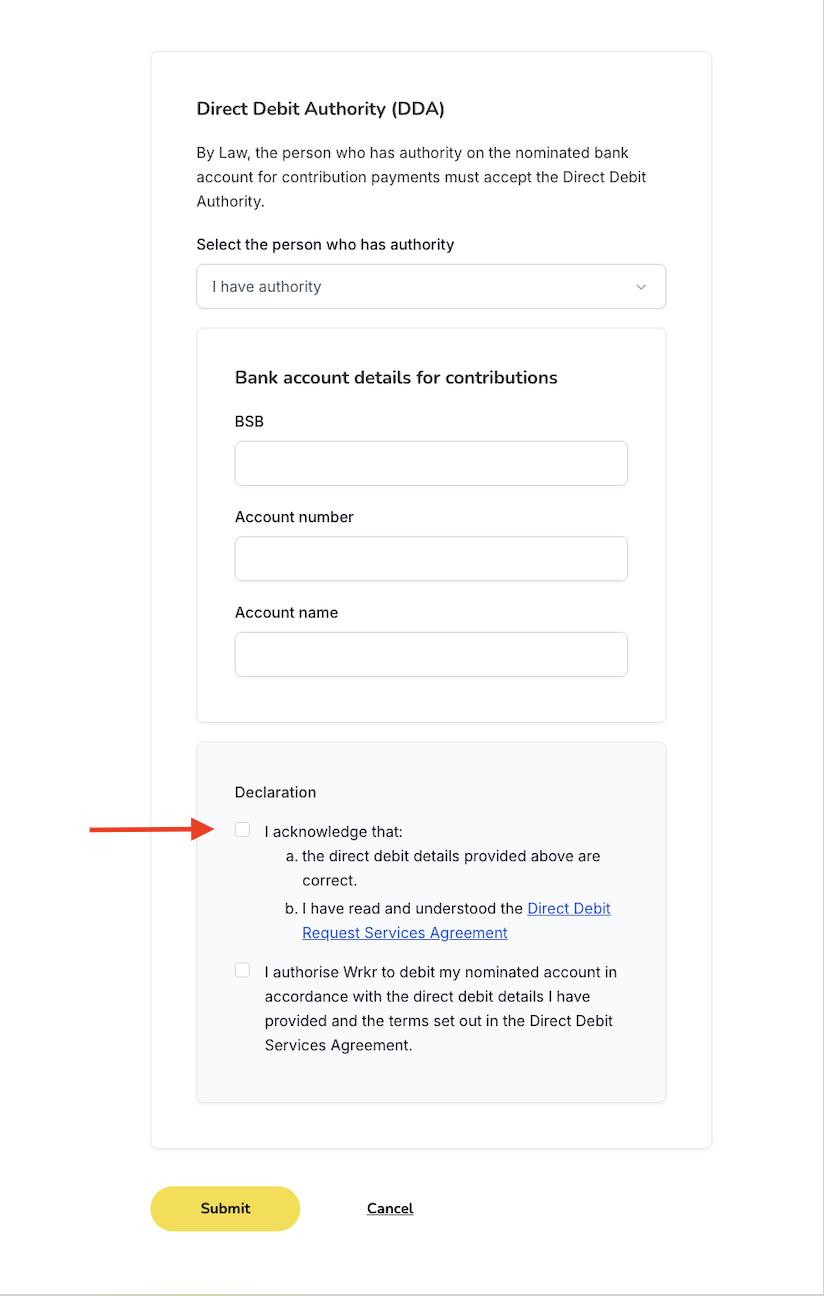Select the Account name text box
The width and height of the screenshot is (824, 1296).
click(431, 654)
